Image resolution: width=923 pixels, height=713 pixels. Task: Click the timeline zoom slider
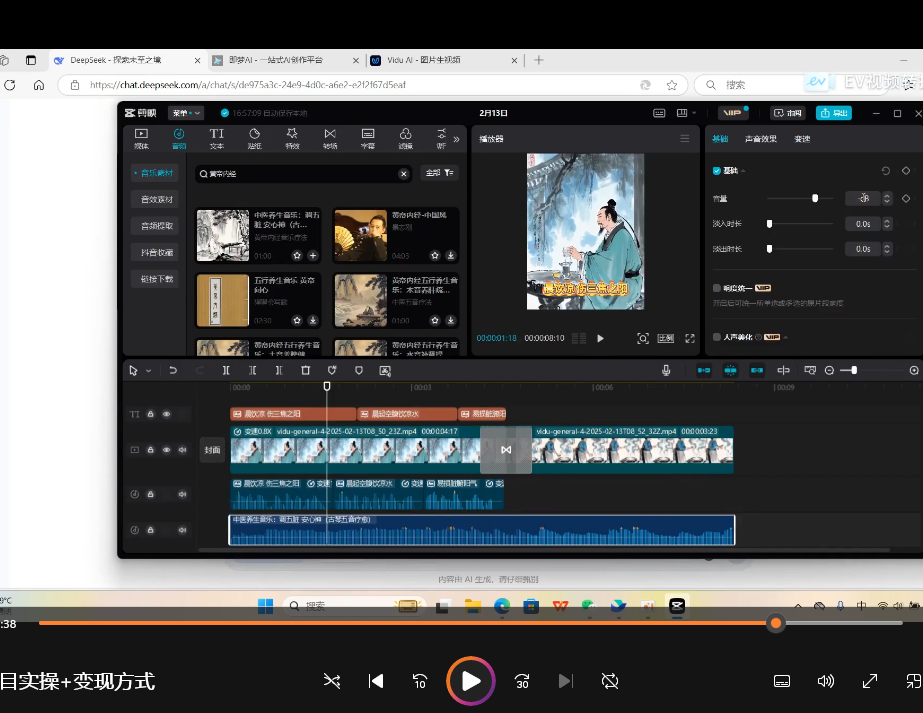854,370
